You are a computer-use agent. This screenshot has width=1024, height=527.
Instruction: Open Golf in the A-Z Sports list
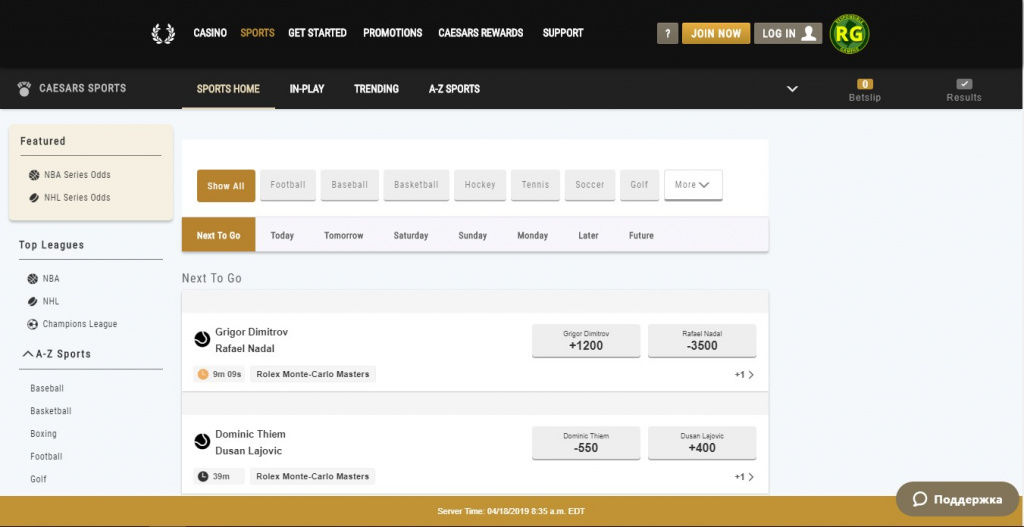point(39,479)
